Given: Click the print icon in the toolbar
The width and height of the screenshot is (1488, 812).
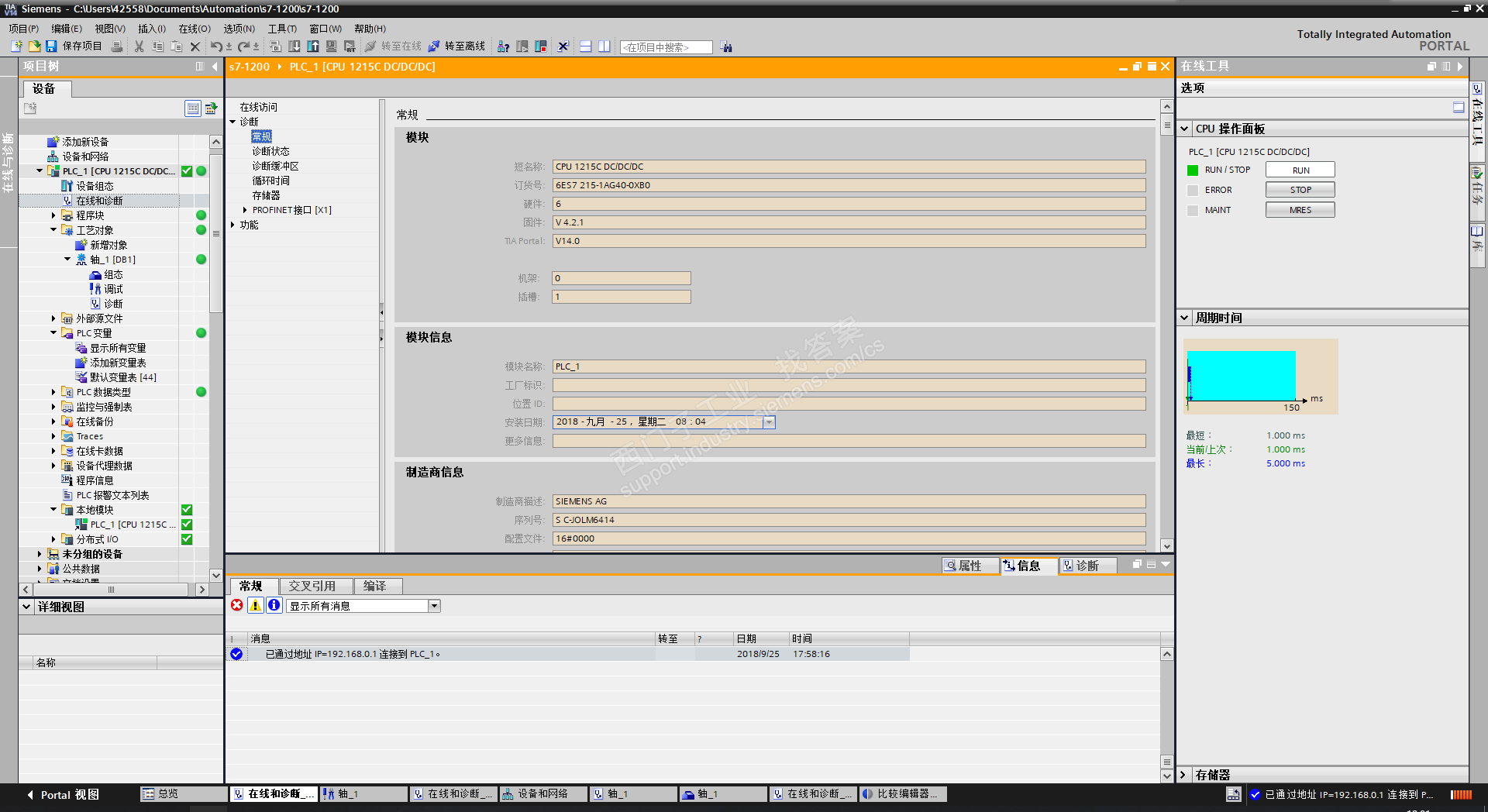Looking at the screenshot, I should coord(117,46).
